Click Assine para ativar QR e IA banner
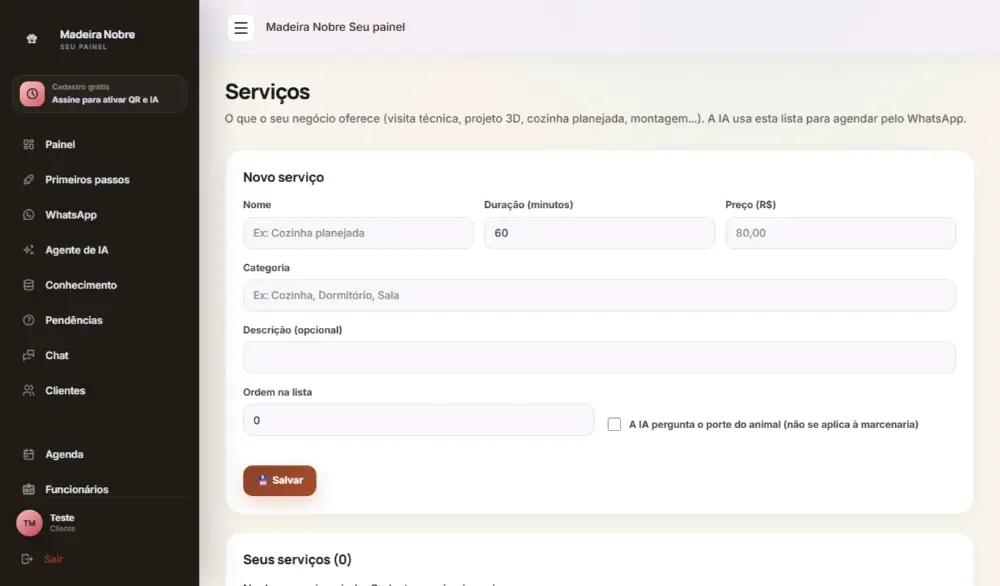This screenshot has height=586, width=1000. [x=99, y=94]
